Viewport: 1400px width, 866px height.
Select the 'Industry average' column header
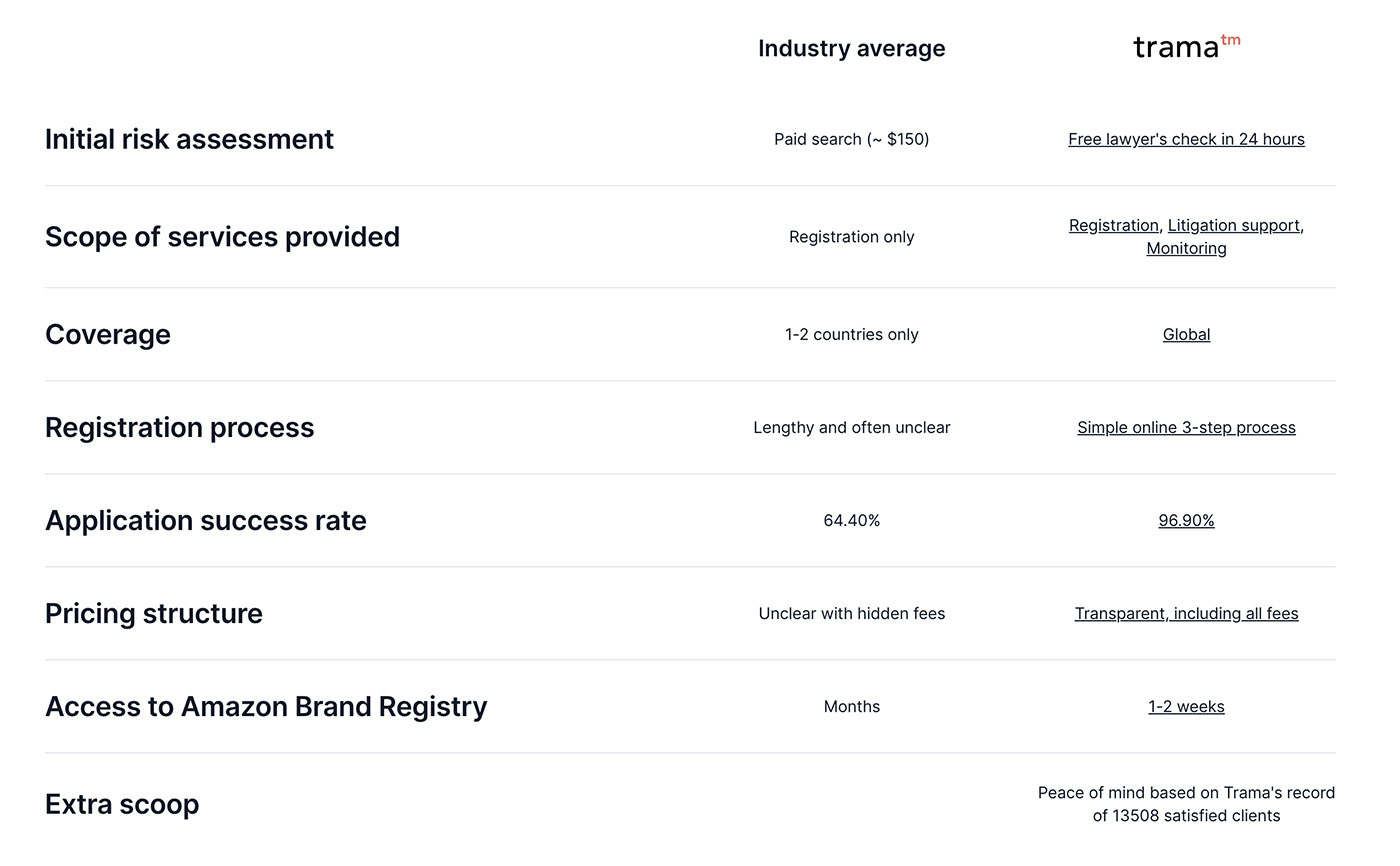point(851,48)
